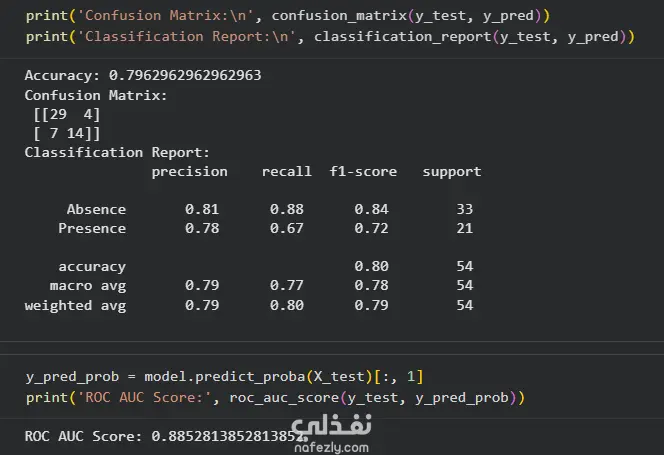
Task: Click the ROC AUC Score output value
Action: pos(228,436)
